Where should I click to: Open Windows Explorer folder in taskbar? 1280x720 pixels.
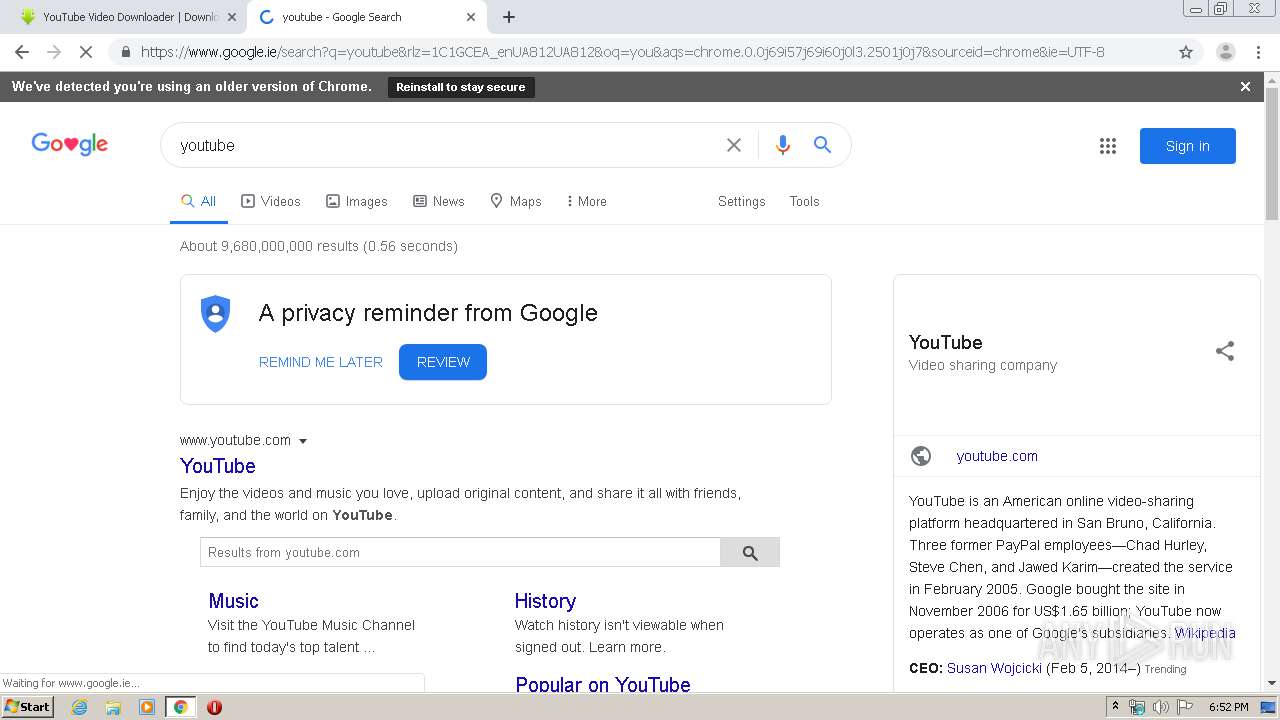113,707
